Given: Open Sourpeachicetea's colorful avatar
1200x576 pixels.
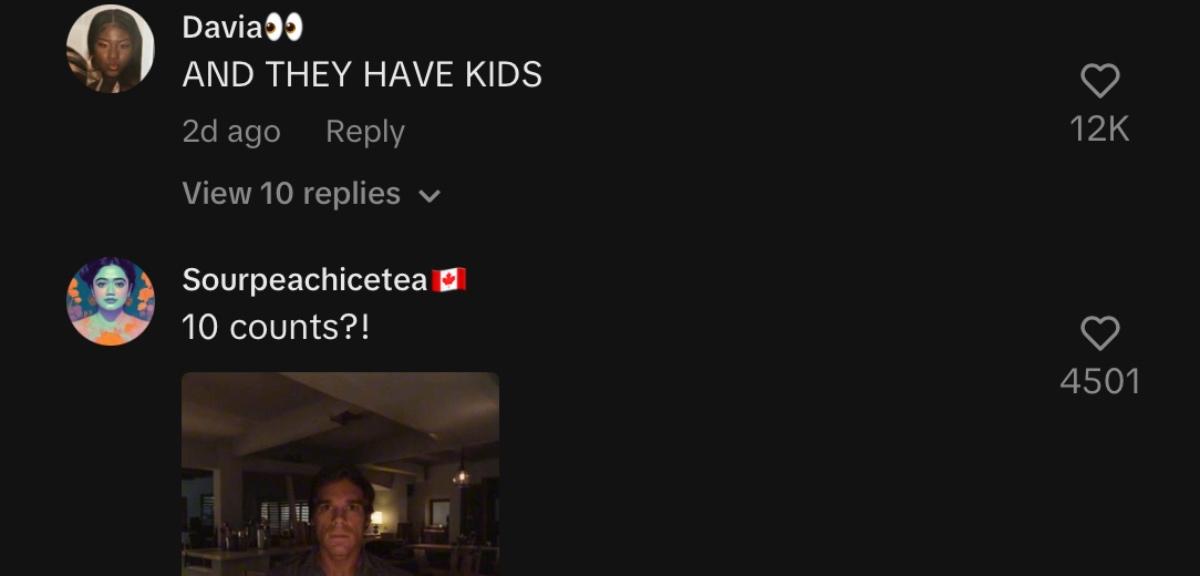Looking at the screenshot, I should click(x=110, y=301).
